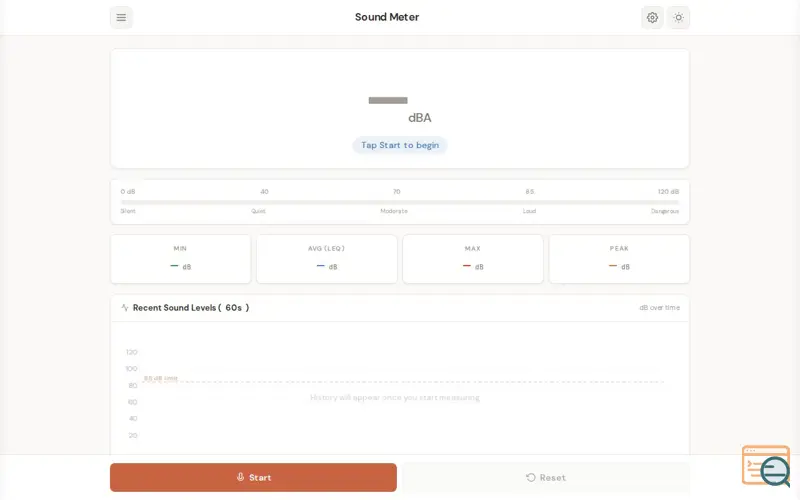Start measuring with the Start button
The width and height of the screenshot is (800, 500).
click(253, 478)
